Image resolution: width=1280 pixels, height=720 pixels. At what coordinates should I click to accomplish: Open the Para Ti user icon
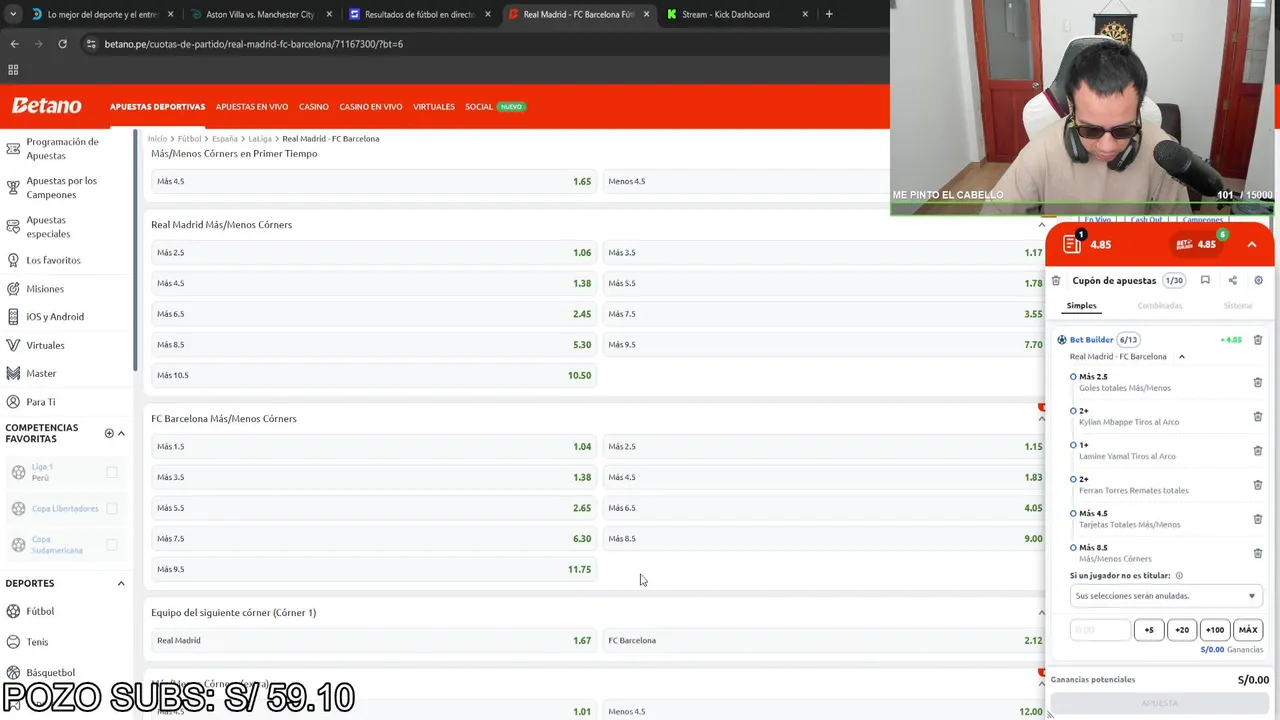click(13, 402)
